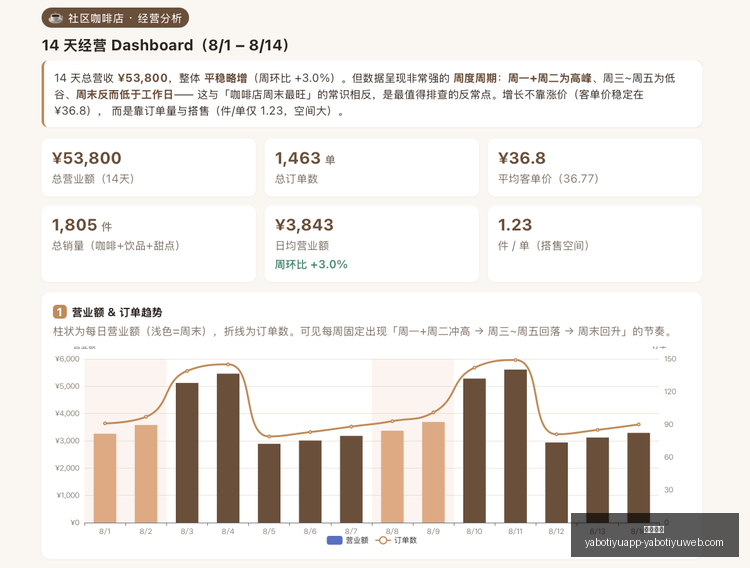Click the 8/1 revenue bar

coord(105,478)
